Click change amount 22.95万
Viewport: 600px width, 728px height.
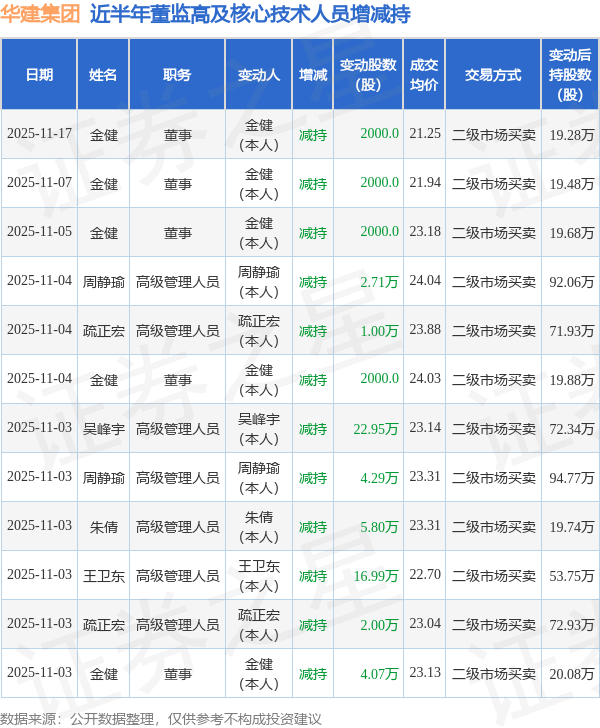(x=376, y=429)
